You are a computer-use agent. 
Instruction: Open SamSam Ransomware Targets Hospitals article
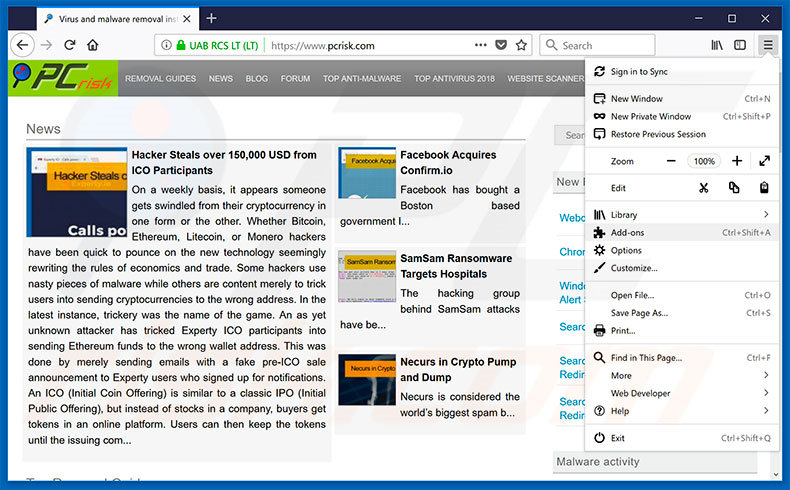tap(456, 266)
